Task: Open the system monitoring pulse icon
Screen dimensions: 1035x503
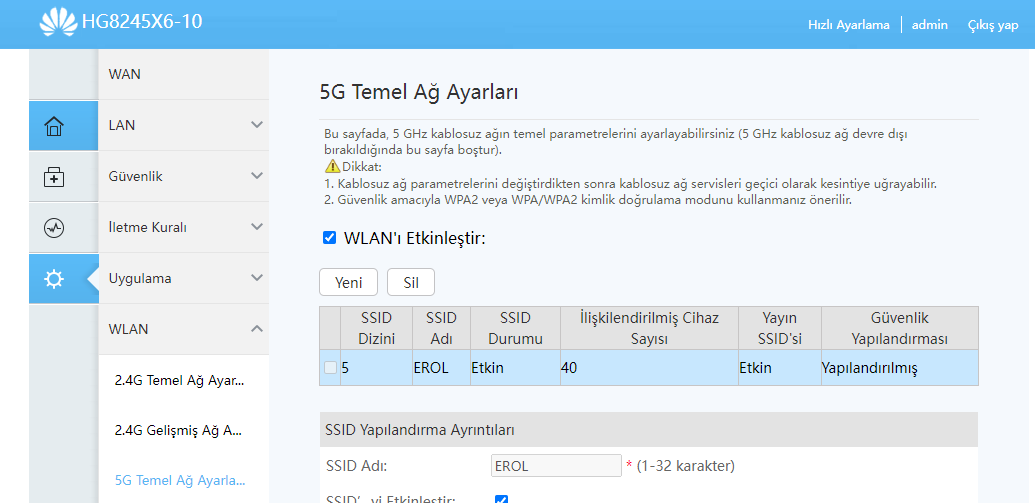Action: point(53,228)
